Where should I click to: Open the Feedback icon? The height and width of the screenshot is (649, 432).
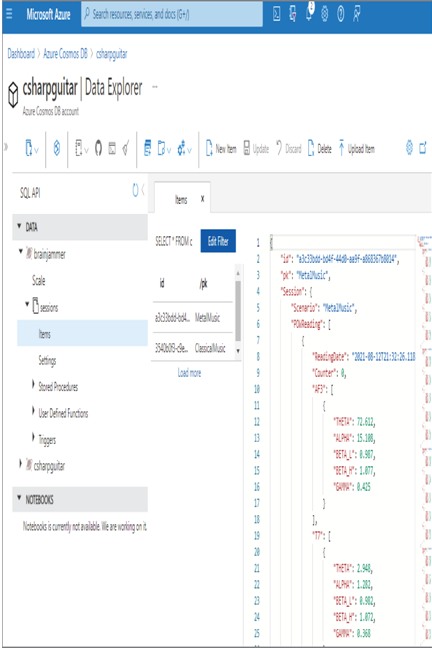pyautogui.click(x=356, y=14)
